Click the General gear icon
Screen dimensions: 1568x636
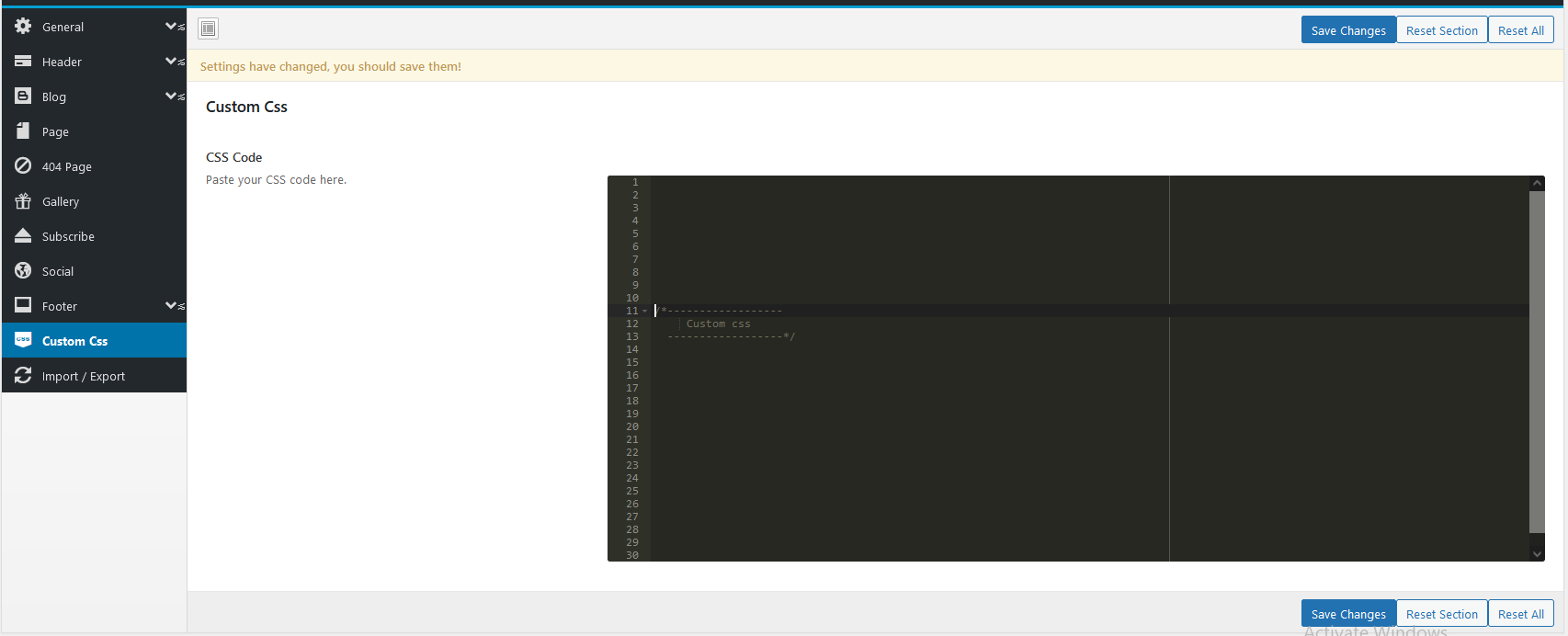(x=23, y=27)
